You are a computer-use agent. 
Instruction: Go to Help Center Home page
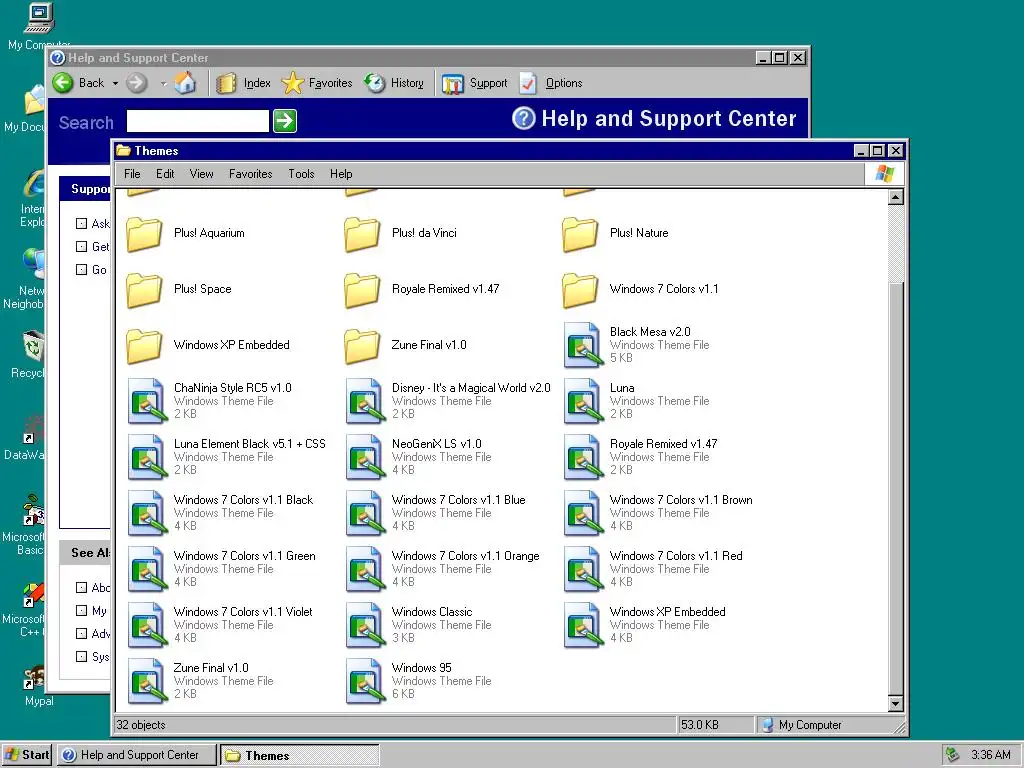tap(185, 83)
